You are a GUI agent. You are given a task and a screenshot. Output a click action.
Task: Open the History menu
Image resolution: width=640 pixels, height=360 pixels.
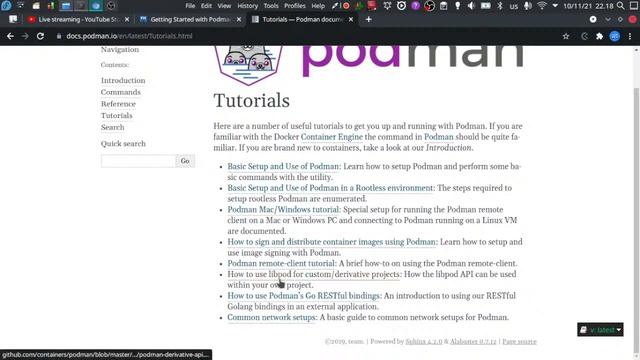click(x=247, y=6)
